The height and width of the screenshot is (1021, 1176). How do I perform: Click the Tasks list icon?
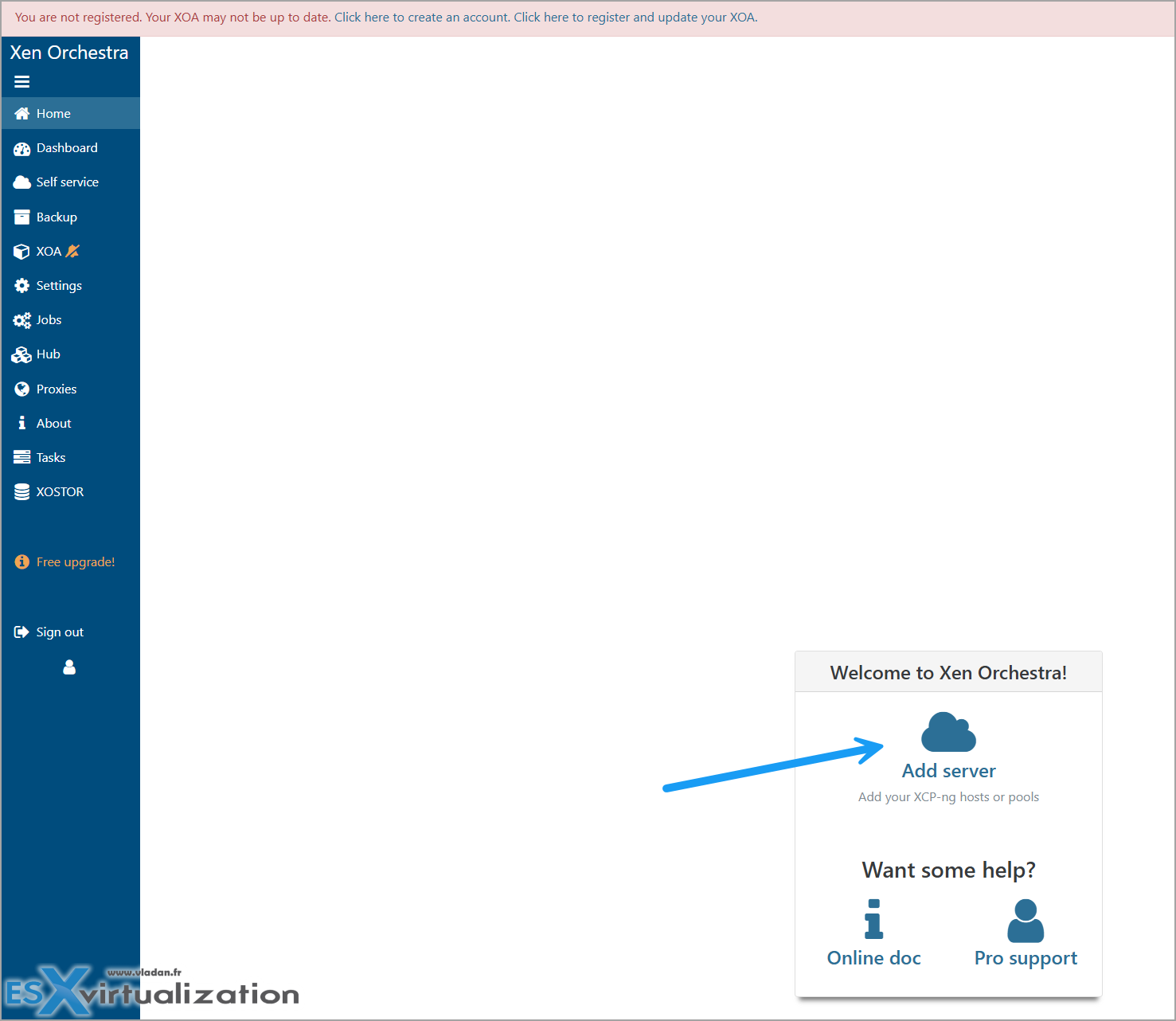pyautogui.click(x=22, y=458)
